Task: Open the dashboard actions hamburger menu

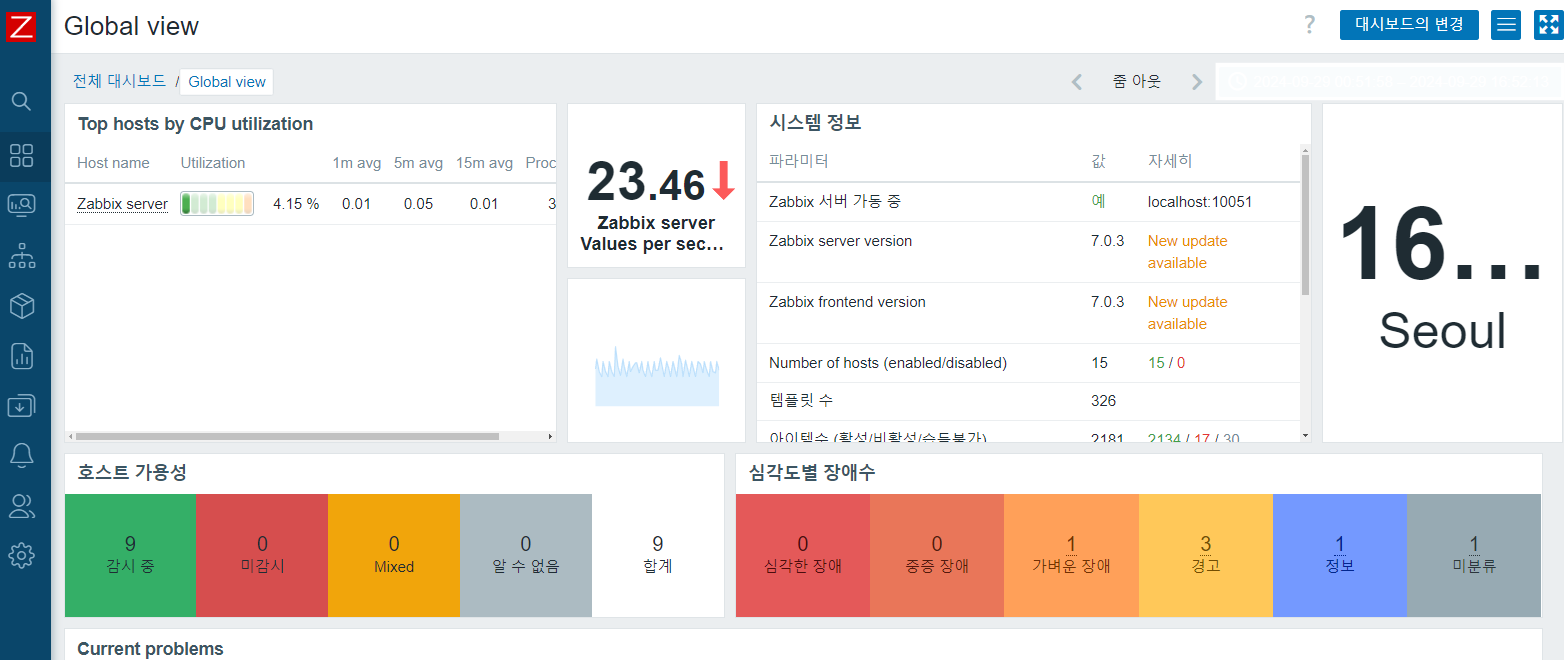Action: click(1506, 25)
